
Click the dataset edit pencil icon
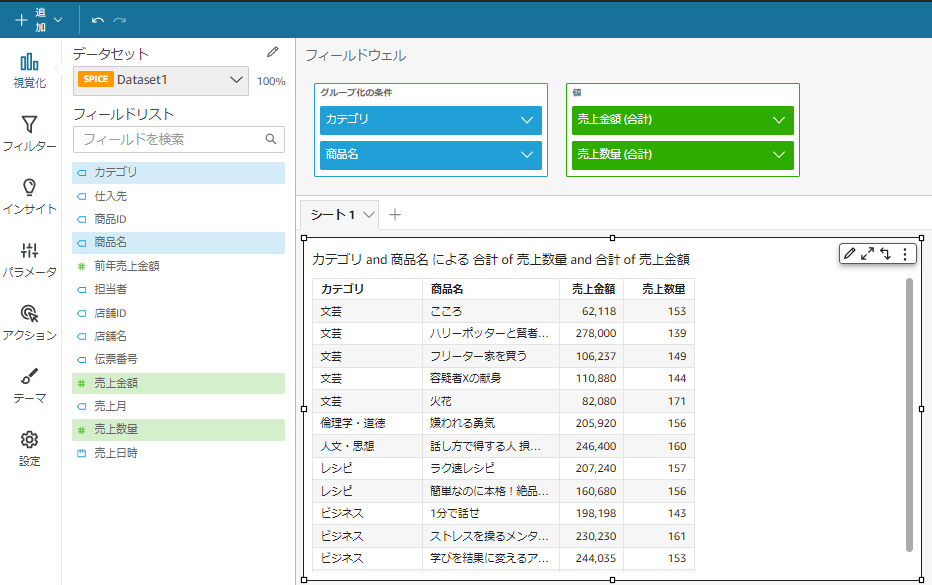tap(273, 52)
